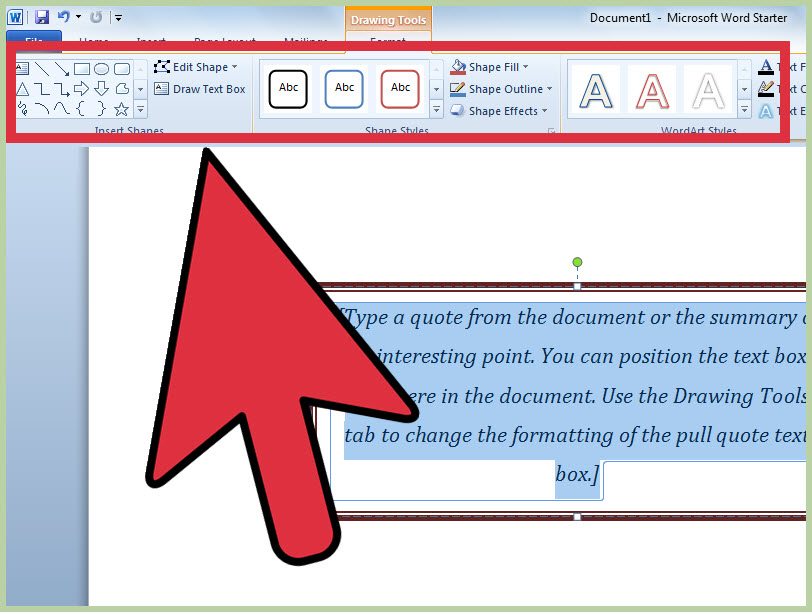The width and height of the screenshot is (812, 612).
Task: Select the first black Abc shape style
Action: click(287, 88)
